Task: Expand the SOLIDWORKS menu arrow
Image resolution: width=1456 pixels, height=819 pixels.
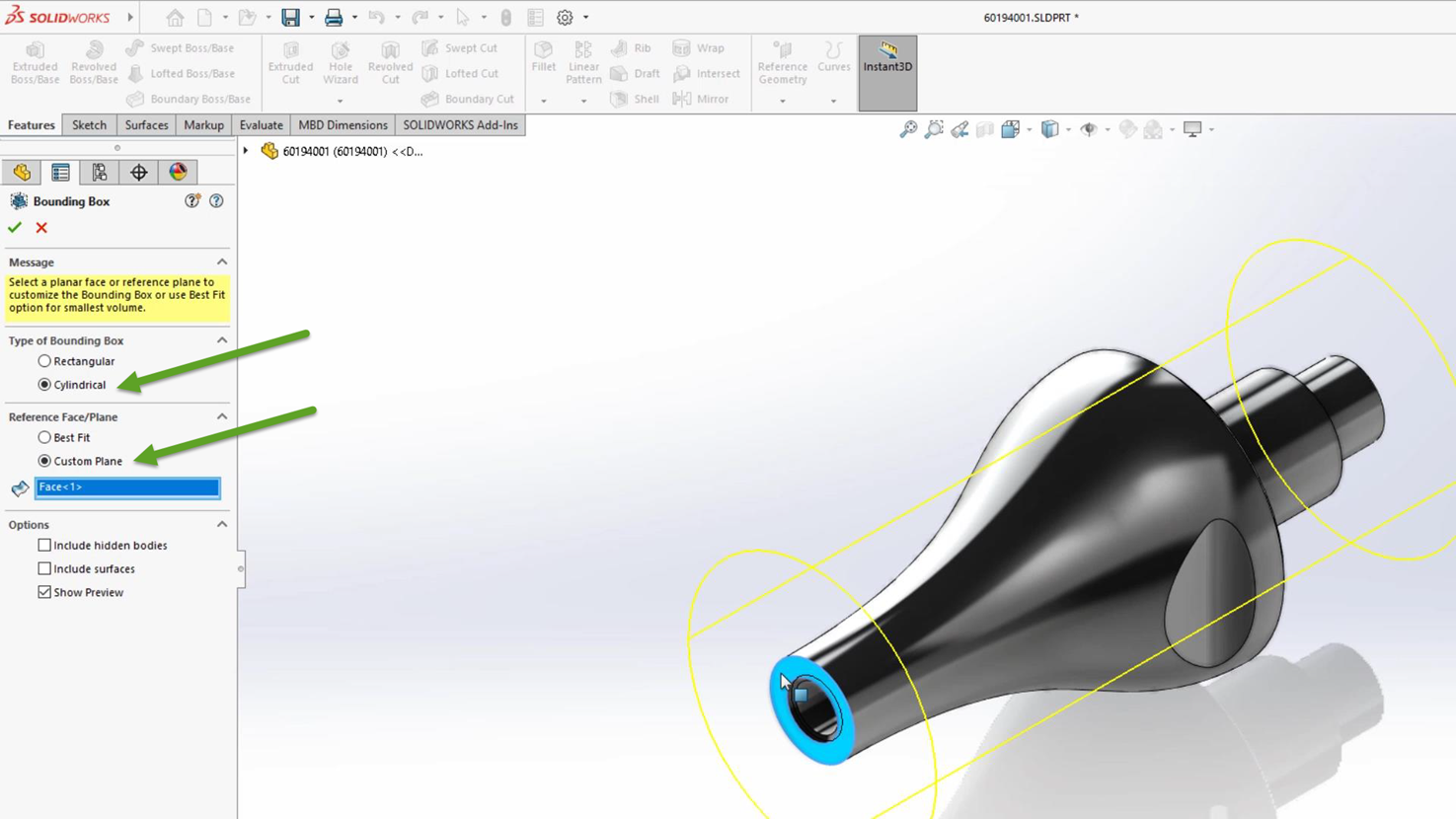Action: (x=130, y=17)
